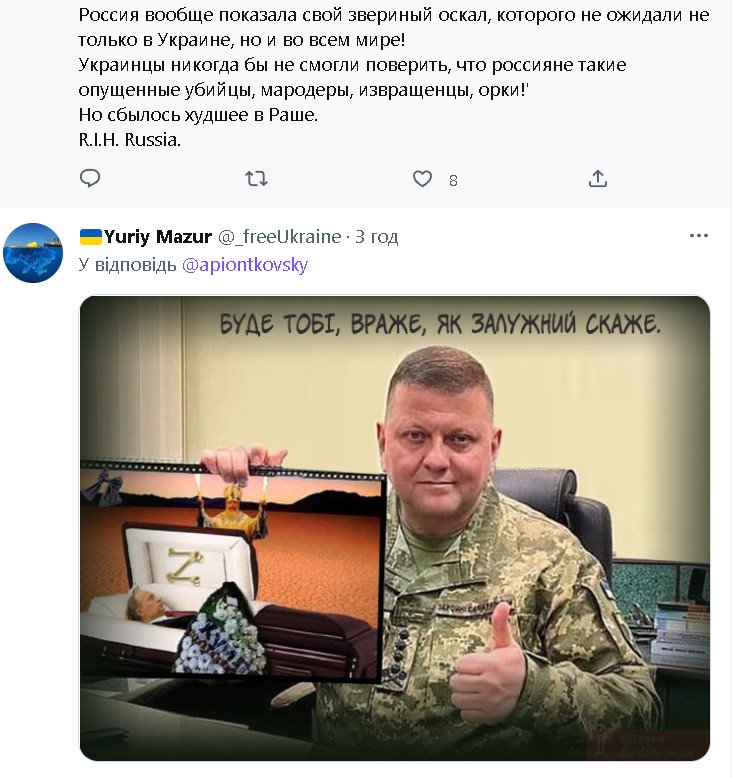The image size is (734, 778).
Task: Reply to the Russian-language tweet
Action: [x=90, y=178]
